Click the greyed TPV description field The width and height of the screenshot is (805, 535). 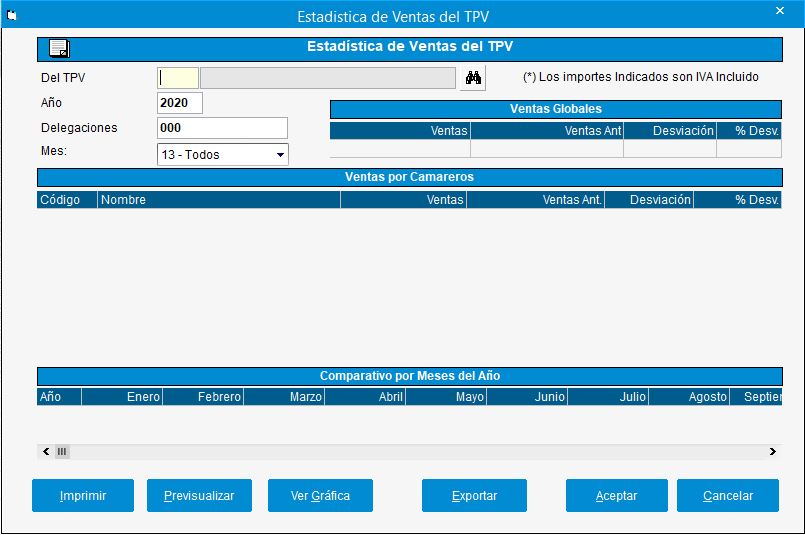click(x=328, y=78)
